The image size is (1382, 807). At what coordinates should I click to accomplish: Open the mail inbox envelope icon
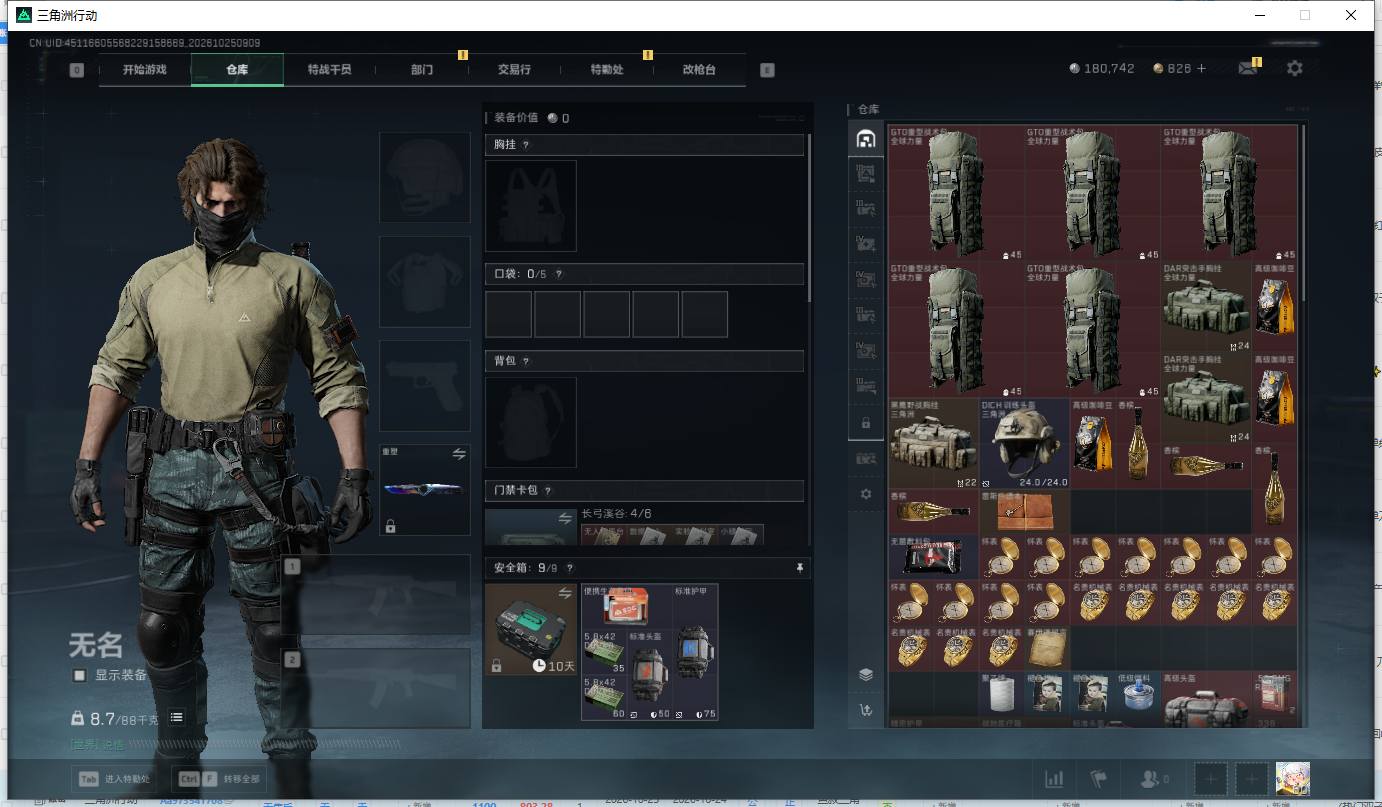1247,69
